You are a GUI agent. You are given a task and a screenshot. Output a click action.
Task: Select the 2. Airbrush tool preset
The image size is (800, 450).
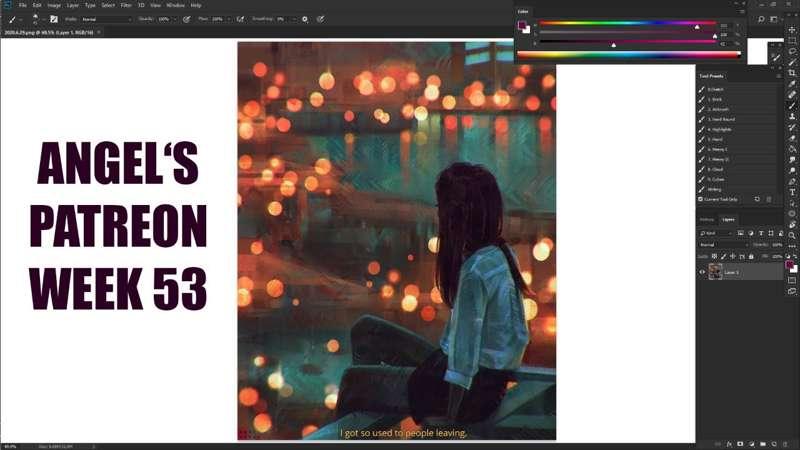(739, 109)
